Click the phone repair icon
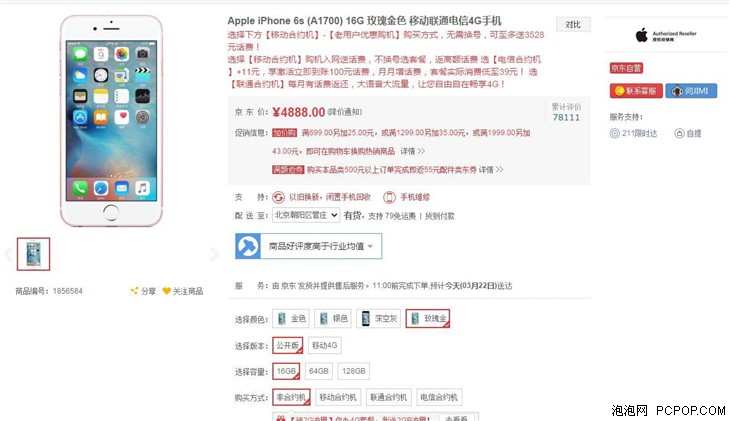Screen dimensions: 730x421 pos(389,197)
